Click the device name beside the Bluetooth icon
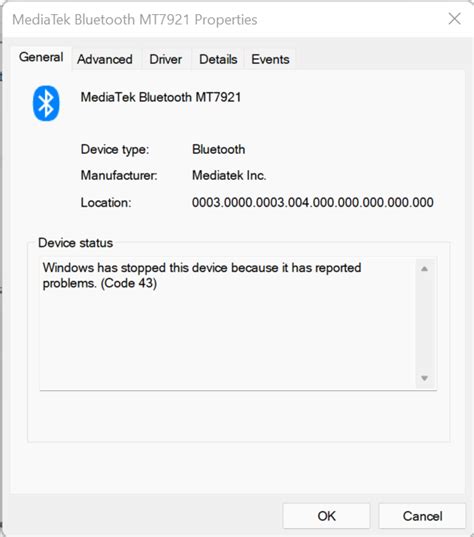 click(x=161, y=97)
